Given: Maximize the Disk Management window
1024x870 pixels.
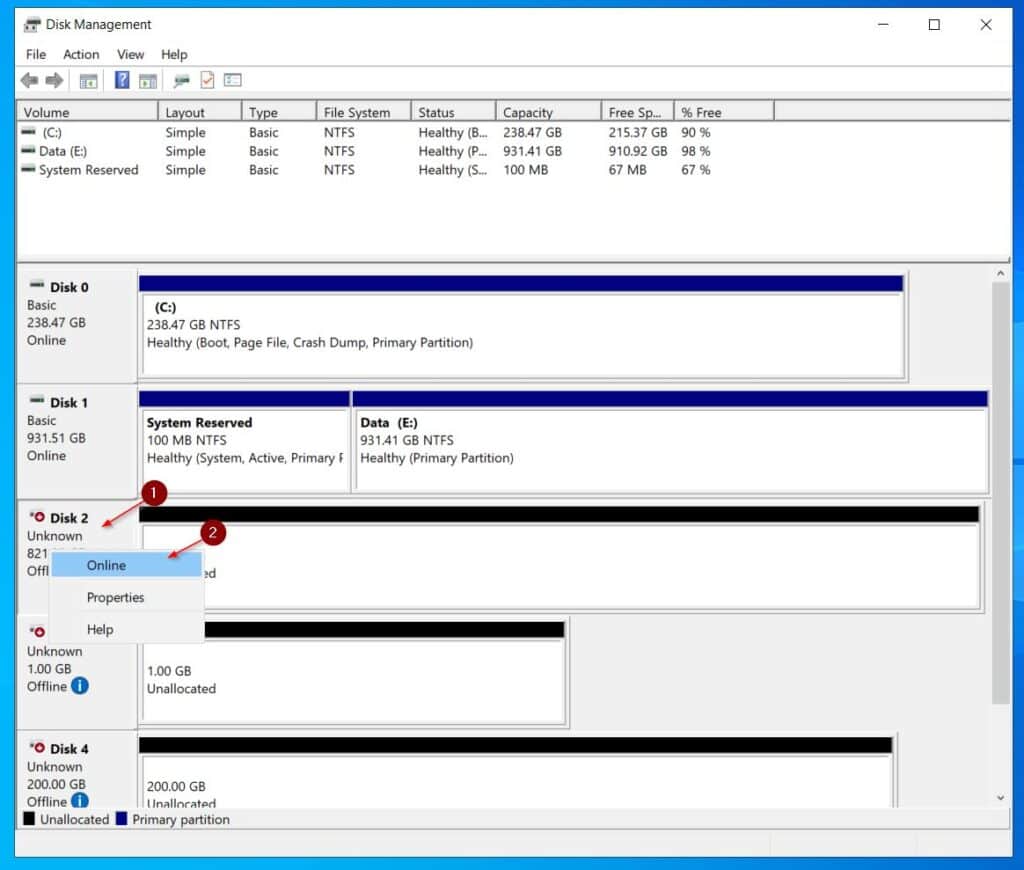Looking at the screenshot, I should click(x=934, y=25).
